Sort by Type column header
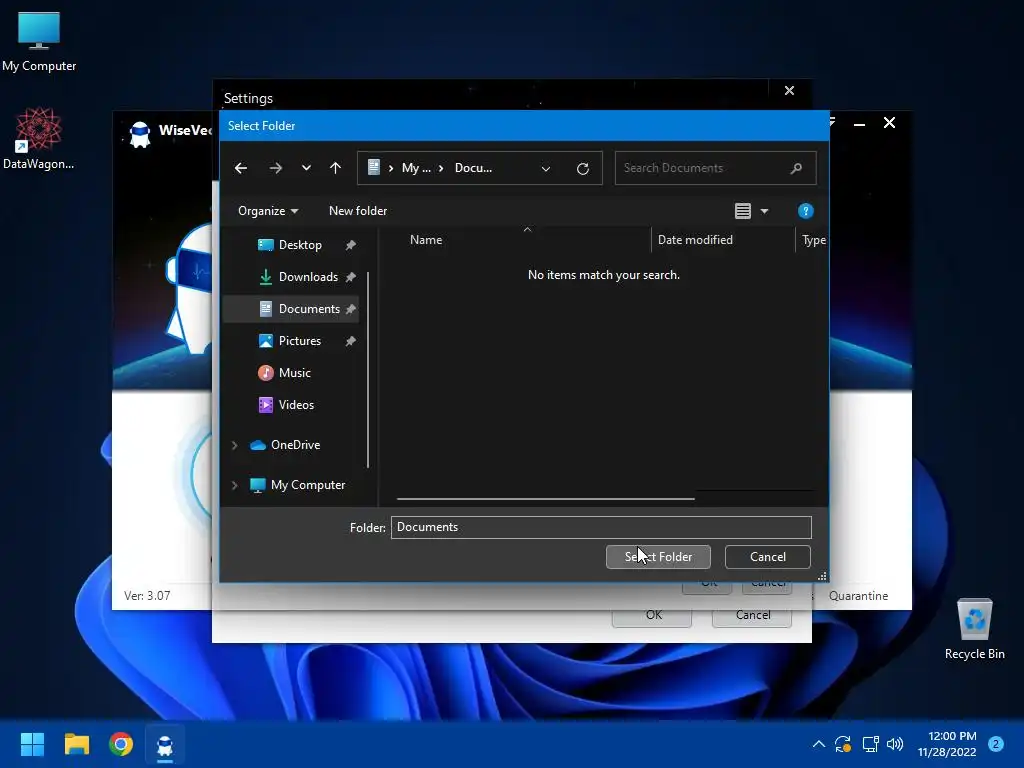Image resolution: width=1024 pixels, height=768 pixels. [x=814, y=240]
